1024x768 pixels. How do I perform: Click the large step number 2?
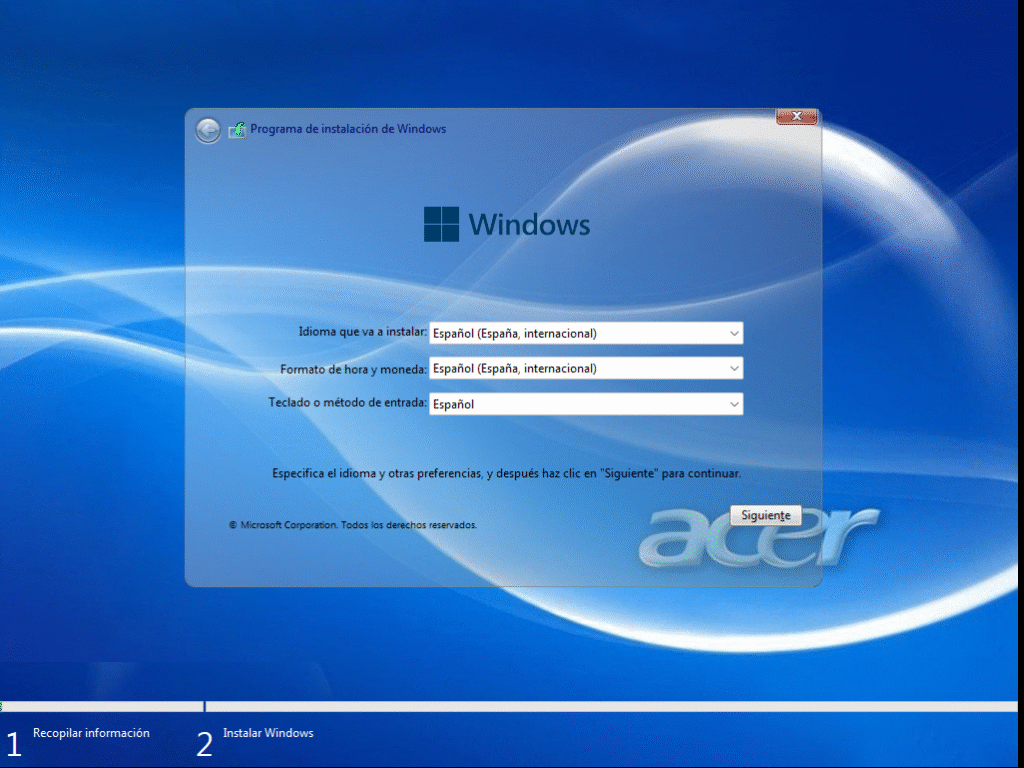click(204, 744)
